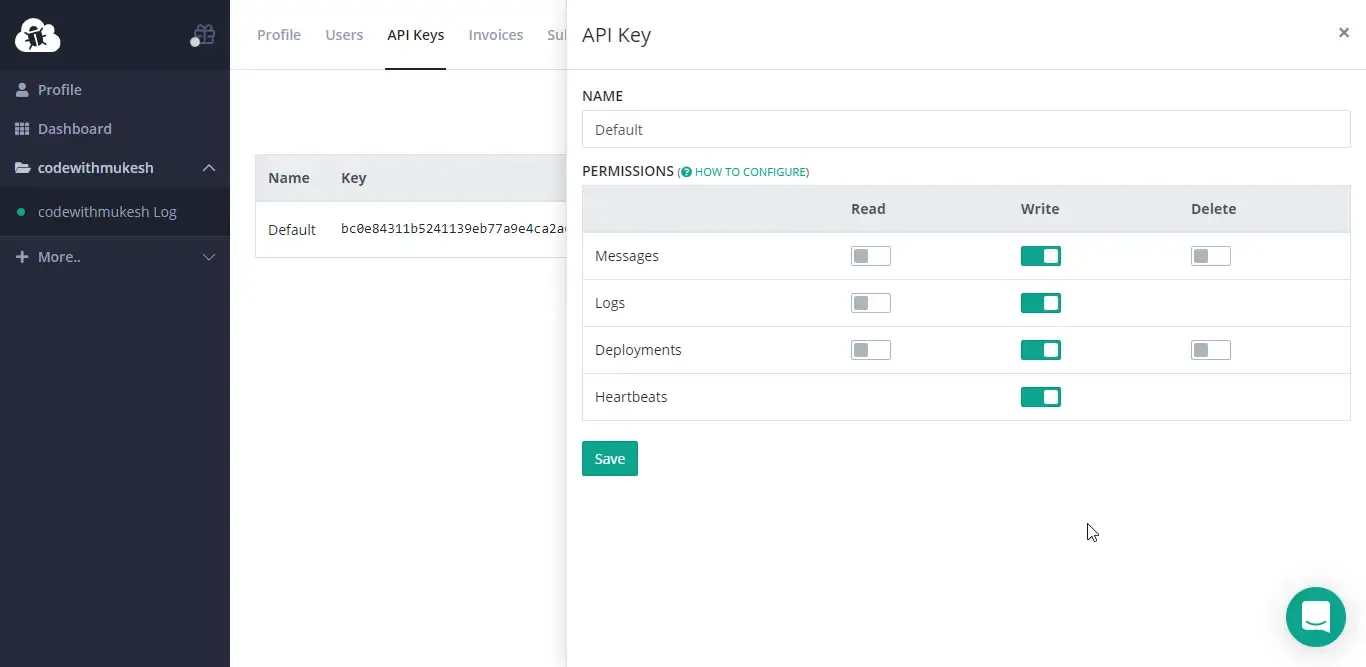Expand the More.. sidebar section
Screen dimensions: 1366x667
(209, 257)
